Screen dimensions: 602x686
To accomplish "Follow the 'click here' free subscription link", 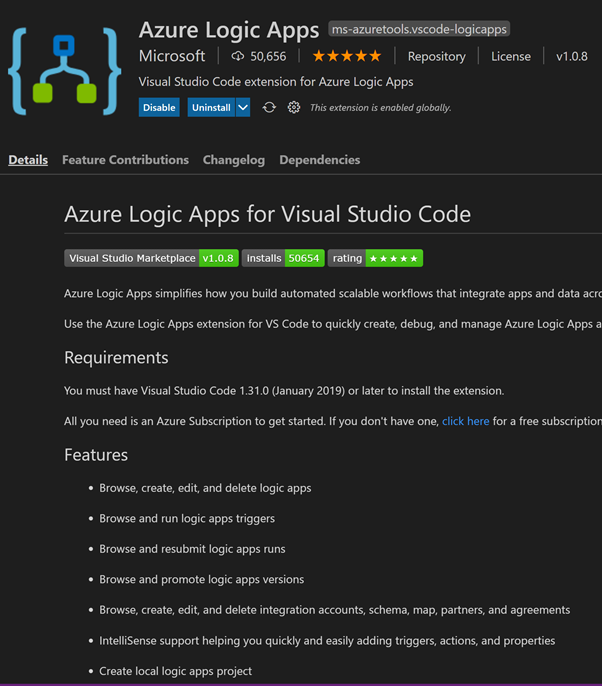I will tap(466, 421).
